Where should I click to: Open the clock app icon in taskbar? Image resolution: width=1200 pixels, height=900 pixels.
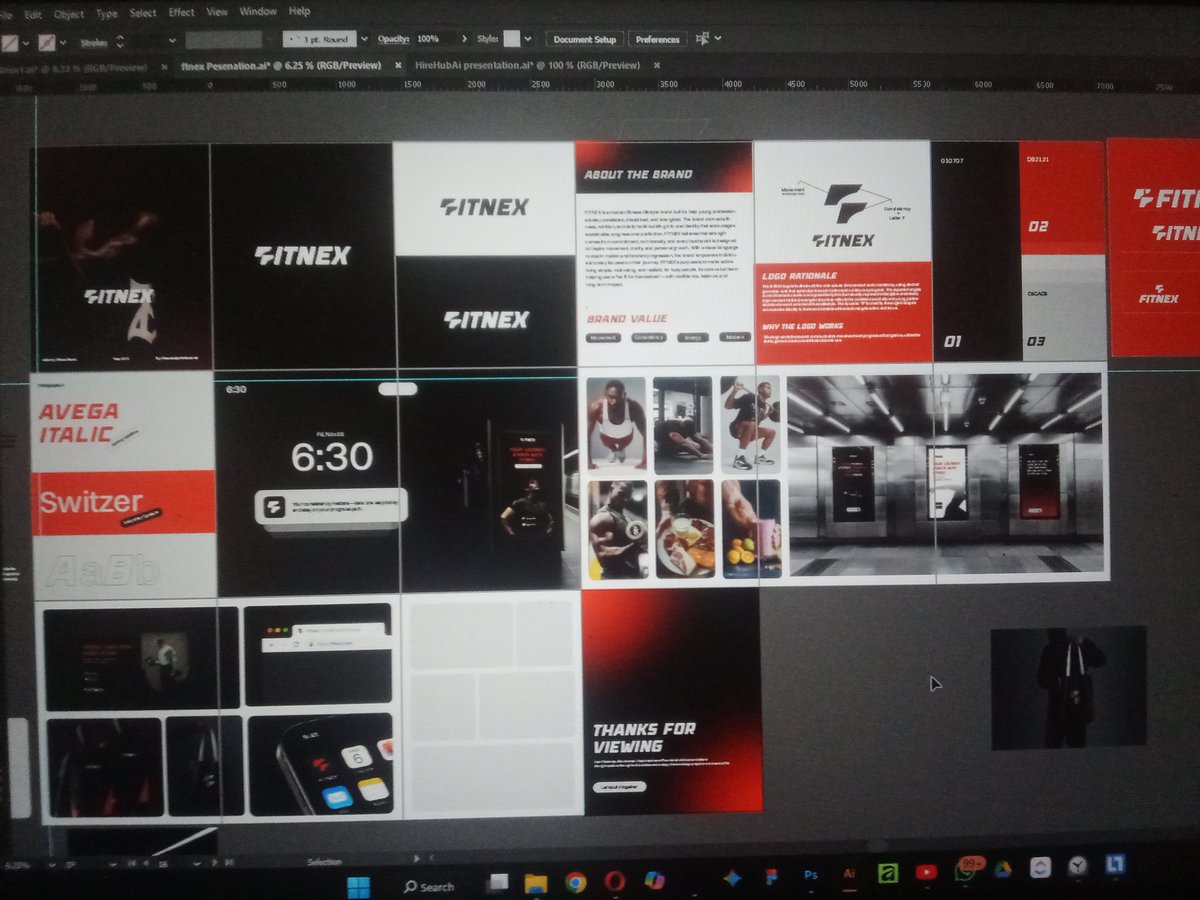click(1078, 866)
